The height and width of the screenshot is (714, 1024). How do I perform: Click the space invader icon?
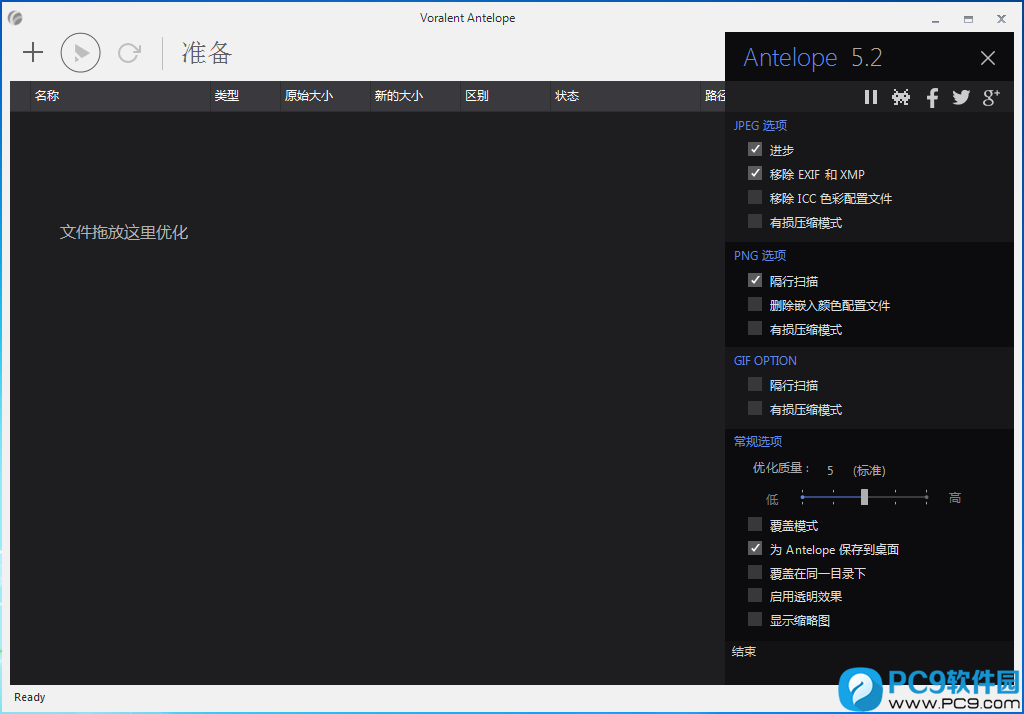901,97
